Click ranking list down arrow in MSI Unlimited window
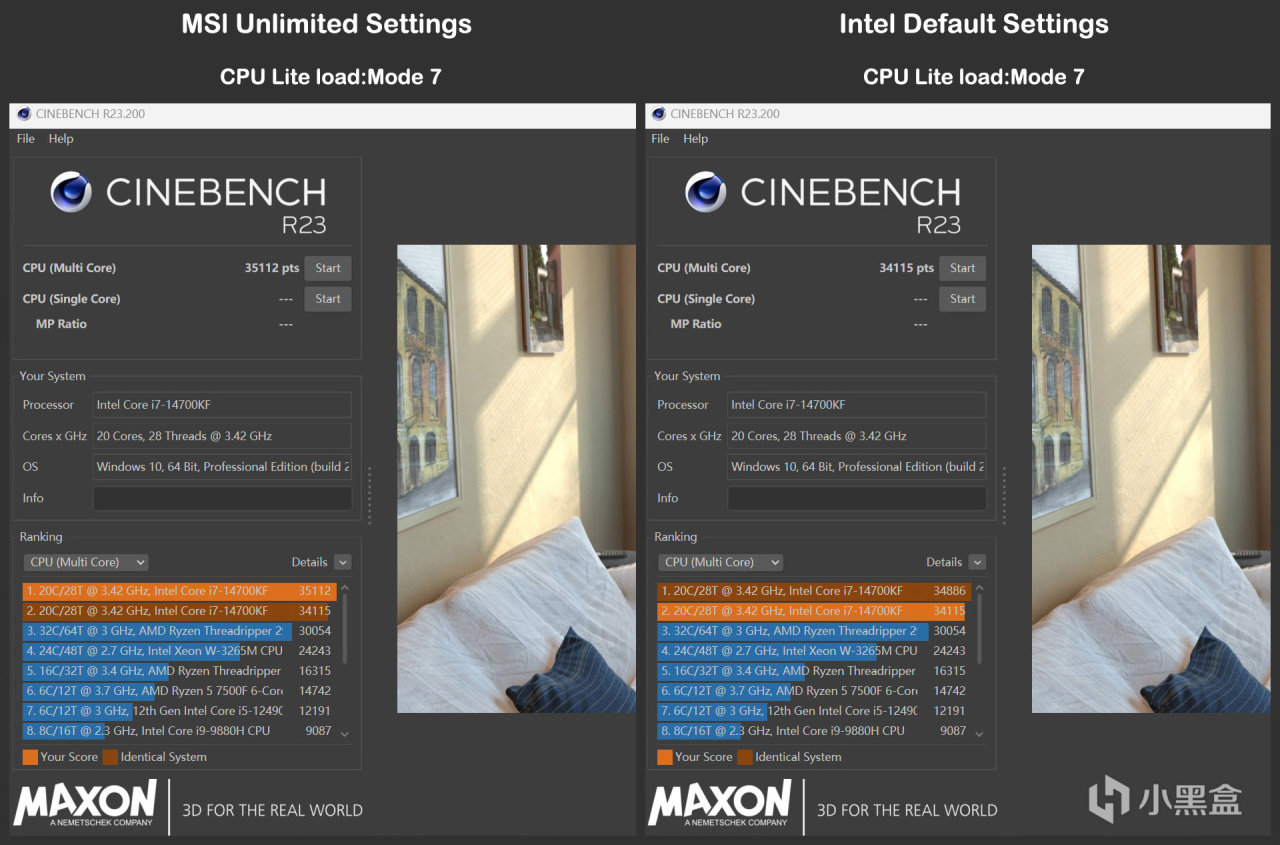The image size is (1280, 845). point(345,733)
